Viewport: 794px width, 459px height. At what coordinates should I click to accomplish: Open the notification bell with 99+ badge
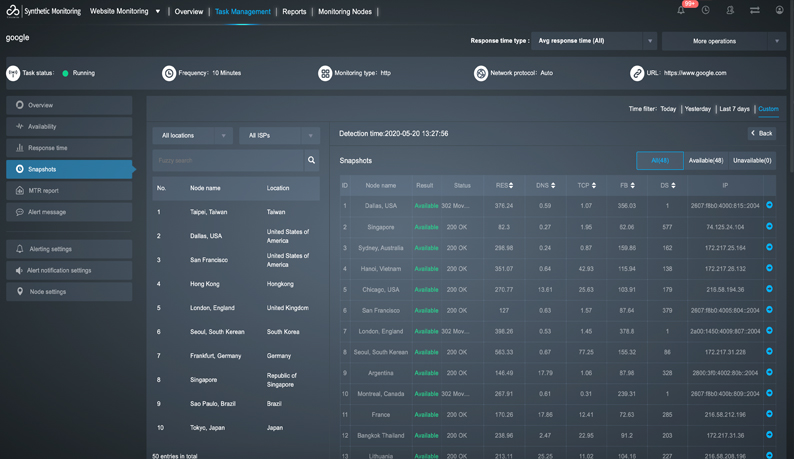pos(681,11)
